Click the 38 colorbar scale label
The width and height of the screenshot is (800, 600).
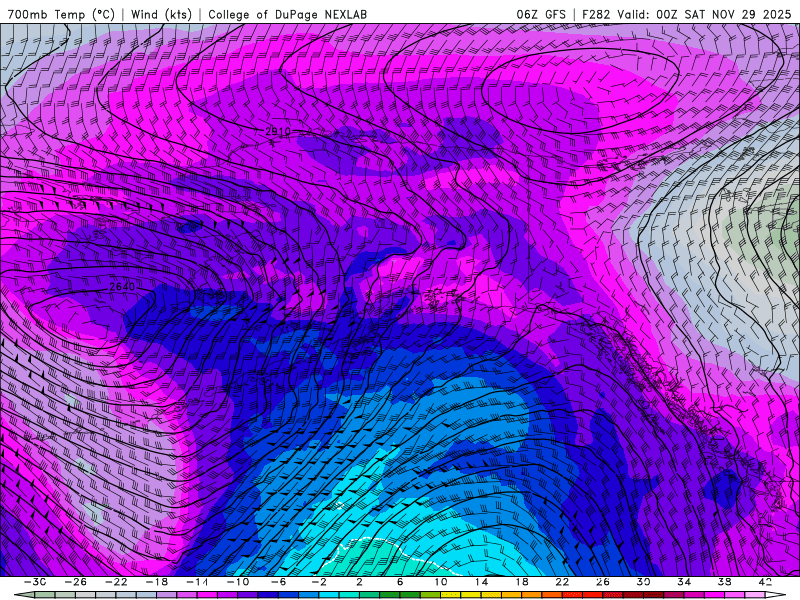coord(724,582)
